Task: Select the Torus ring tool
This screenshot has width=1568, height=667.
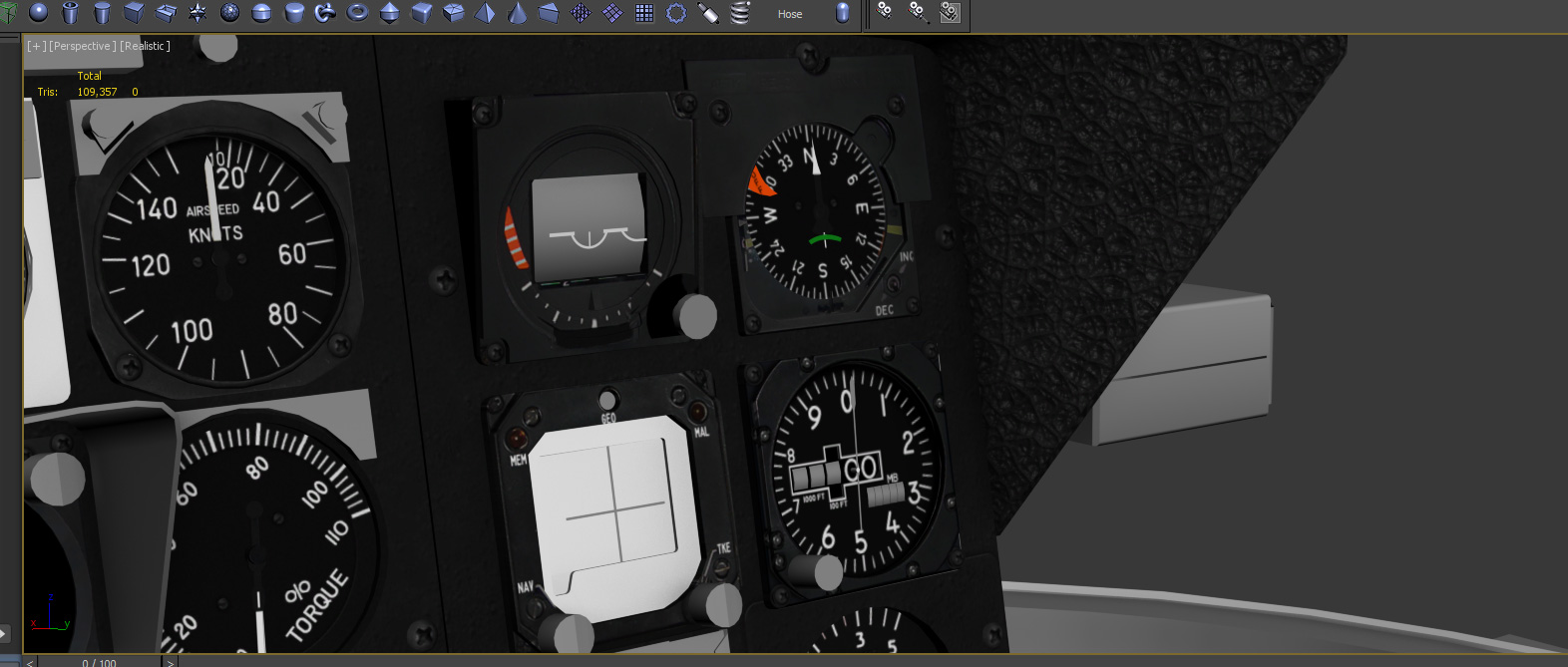Action: tap(357, 13)
